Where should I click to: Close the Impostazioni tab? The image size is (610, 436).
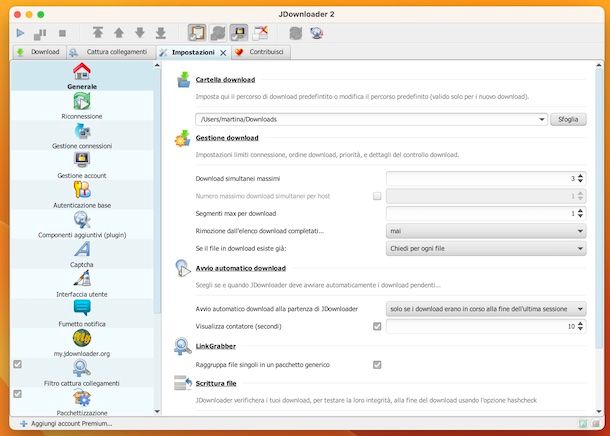tap(223, 53)
